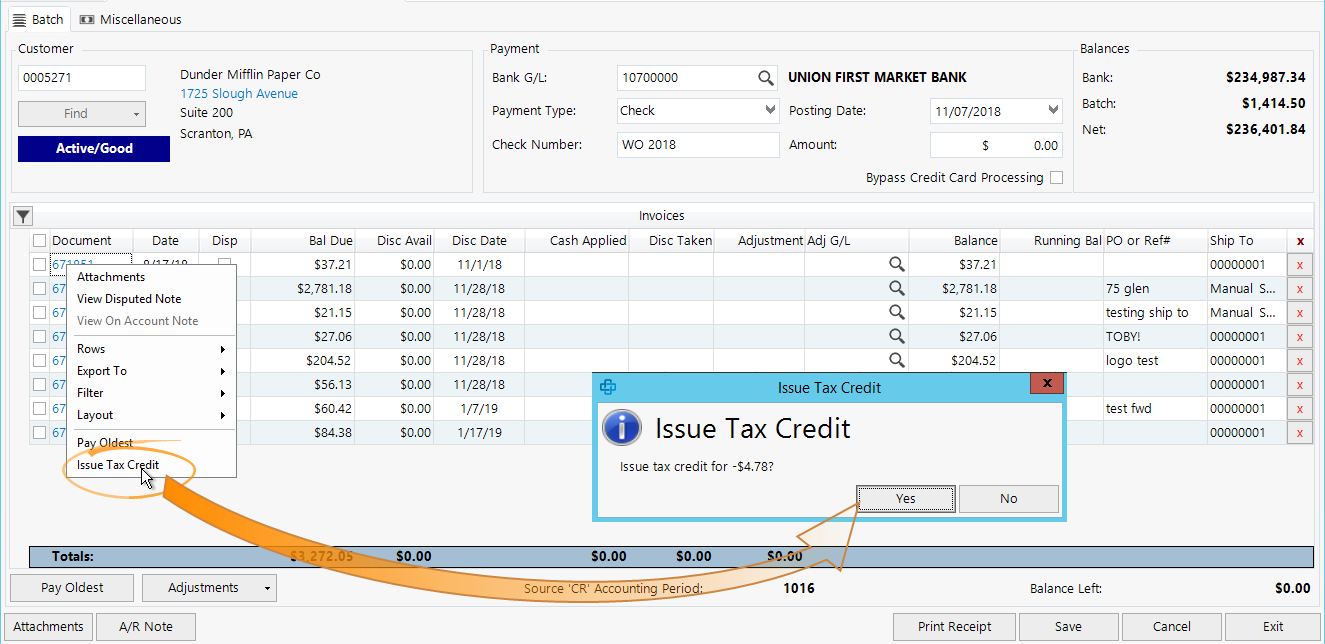Open the Bank G/L lookup magnifier
This screenshot has height=644, width=1325.
[766, 77]
